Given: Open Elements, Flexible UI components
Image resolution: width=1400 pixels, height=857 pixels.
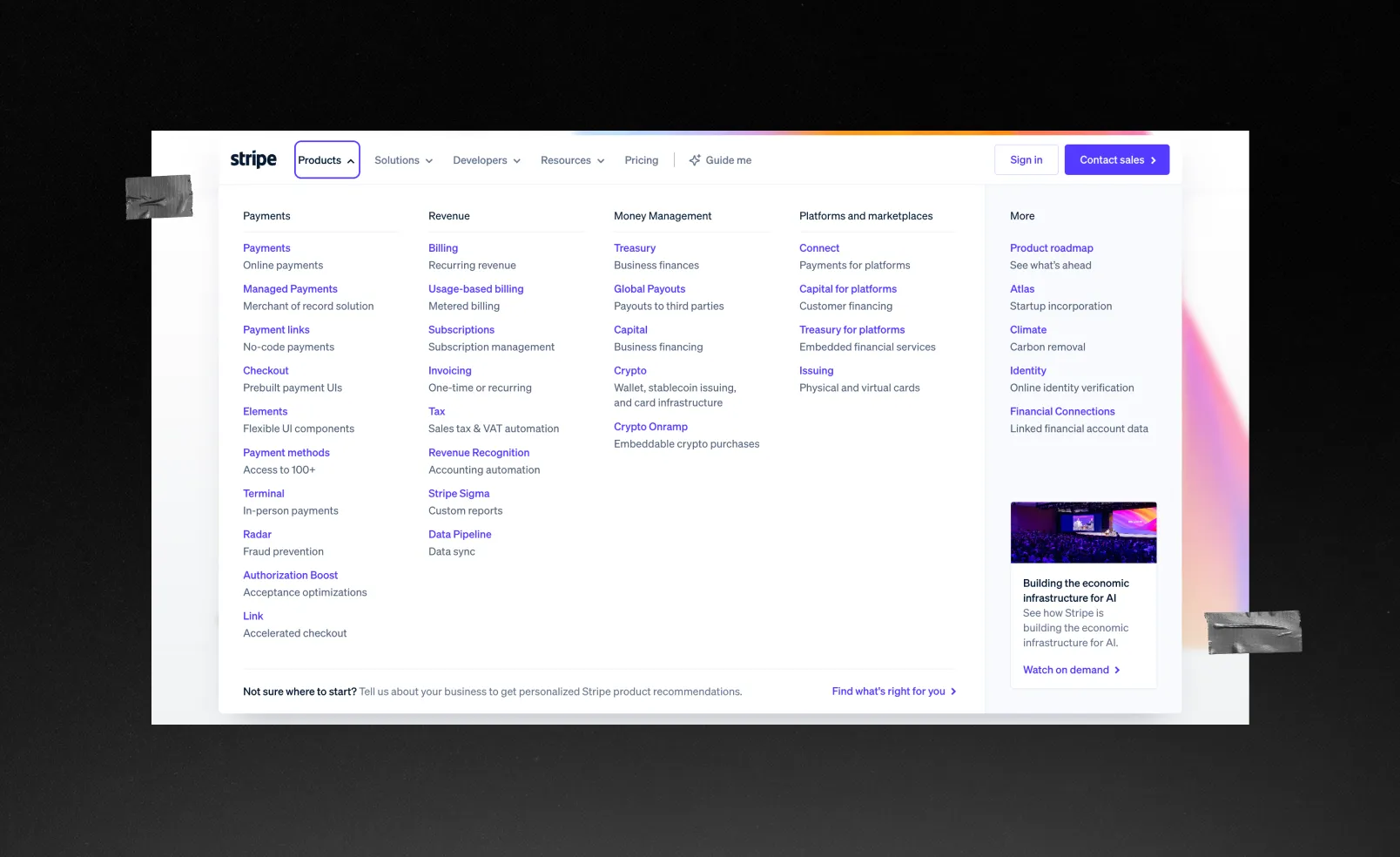Looking at the screenshot, I should click(265, 412).
